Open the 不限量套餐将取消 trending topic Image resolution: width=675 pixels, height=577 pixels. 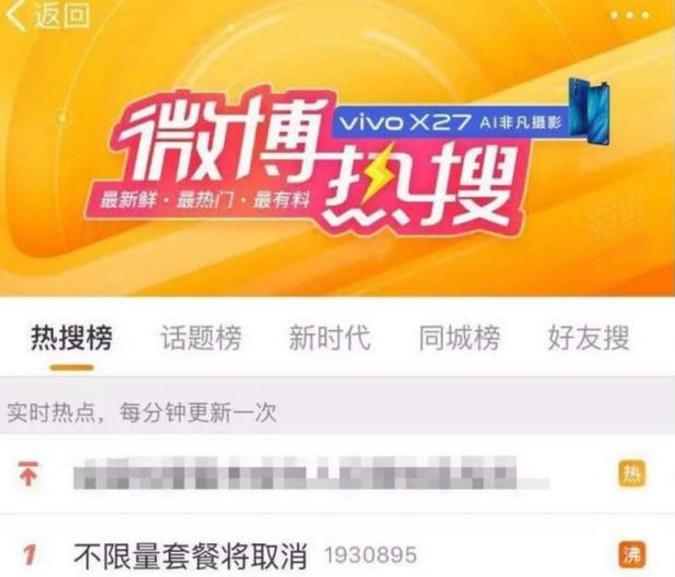190,555
